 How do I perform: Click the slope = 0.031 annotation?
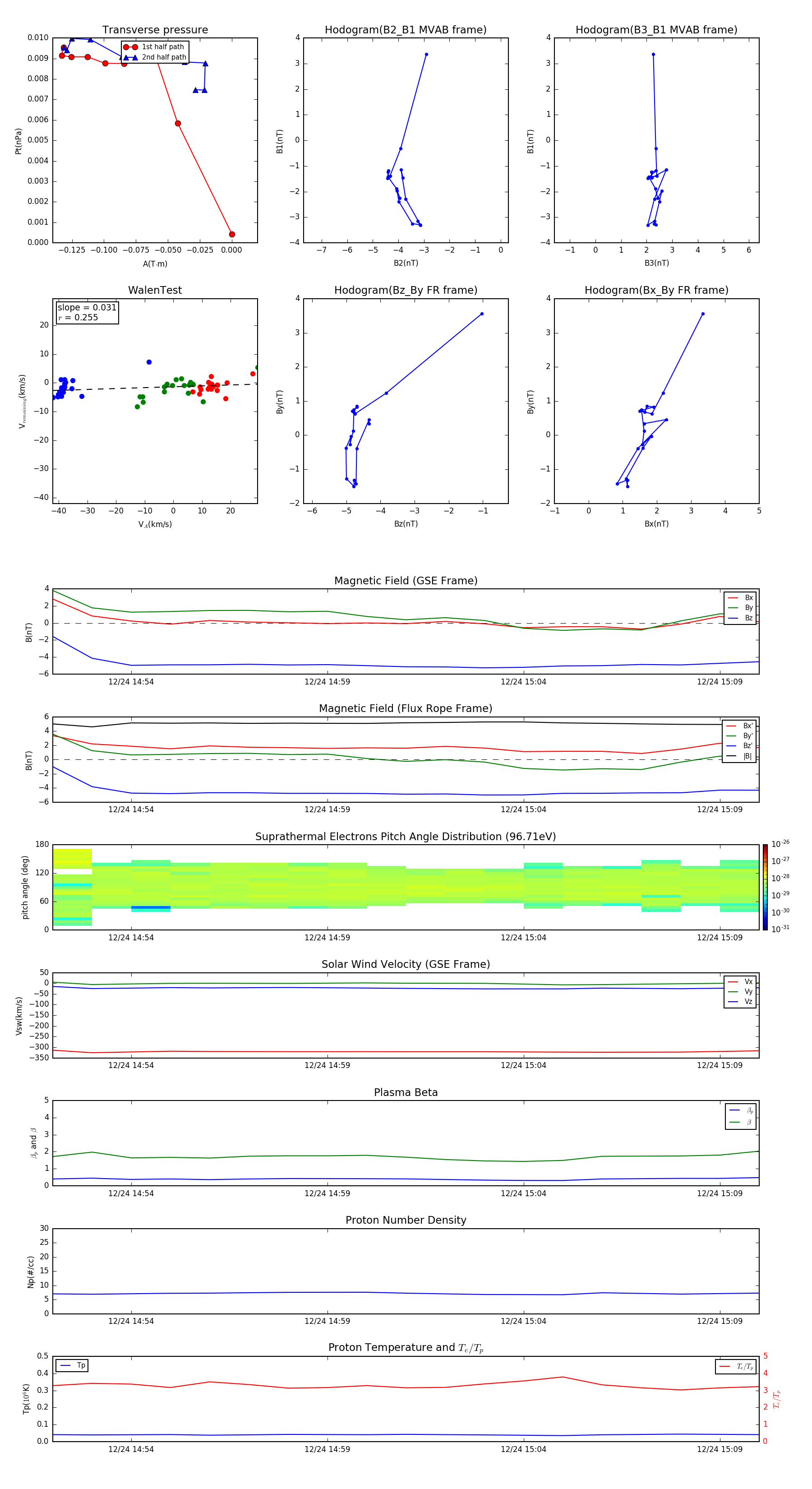click(87, 308)
